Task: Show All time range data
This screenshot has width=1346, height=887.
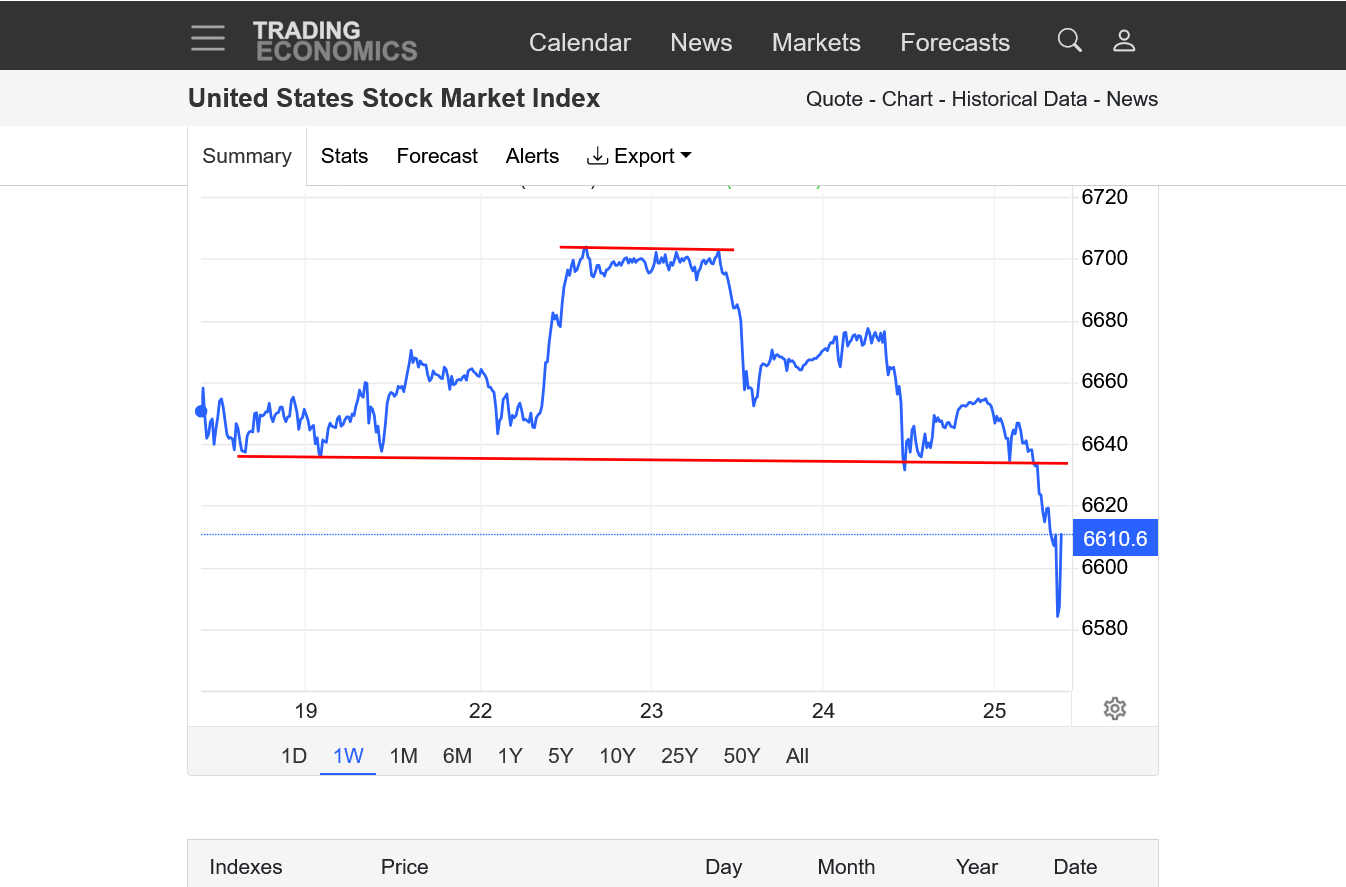Action: 797,756
